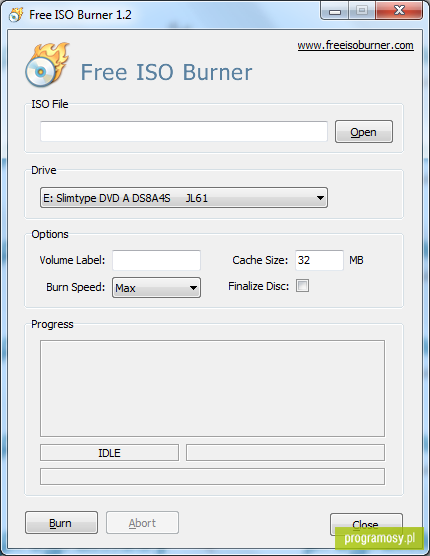Click the Burn Speed label

[76, 287]
